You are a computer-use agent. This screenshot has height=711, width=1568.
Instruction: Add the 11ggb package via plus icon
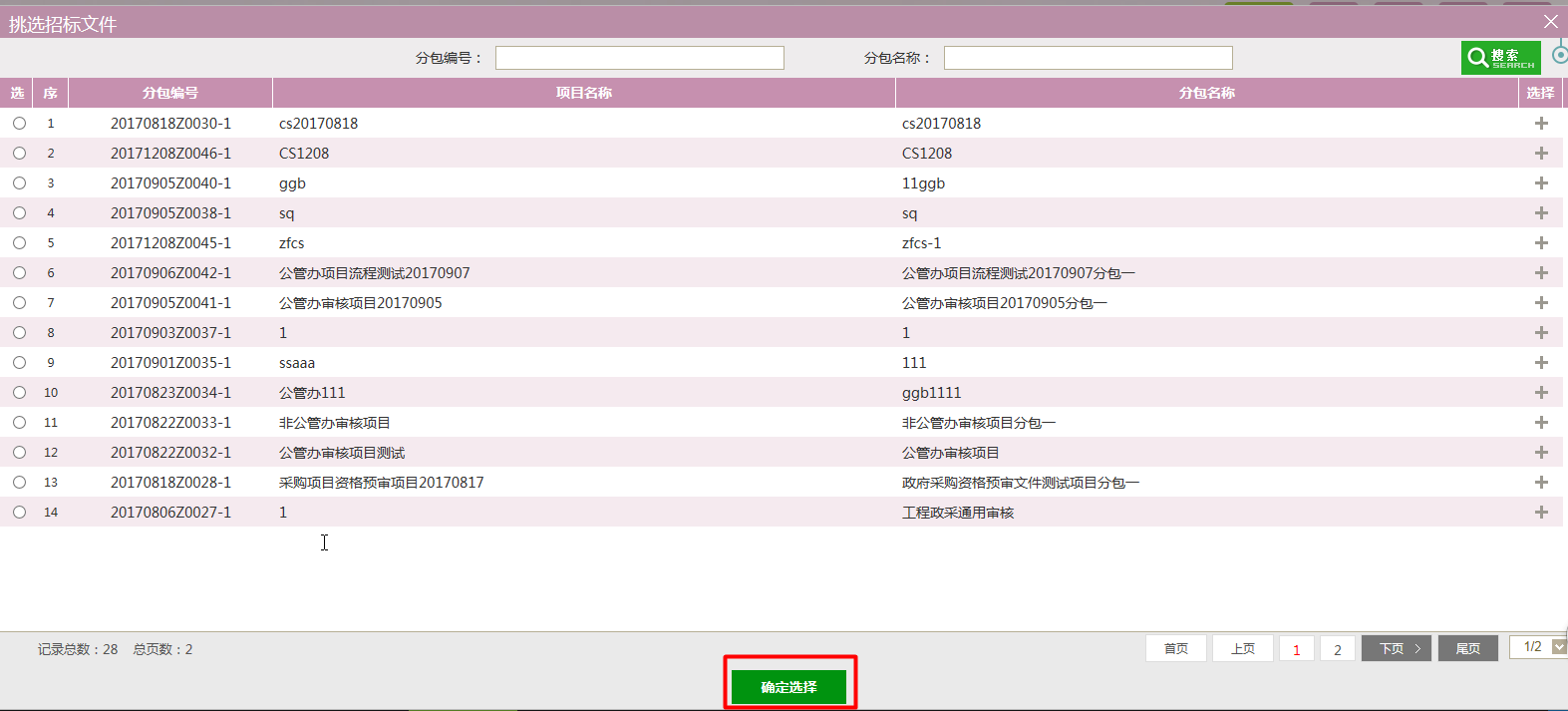[1541, 183]
